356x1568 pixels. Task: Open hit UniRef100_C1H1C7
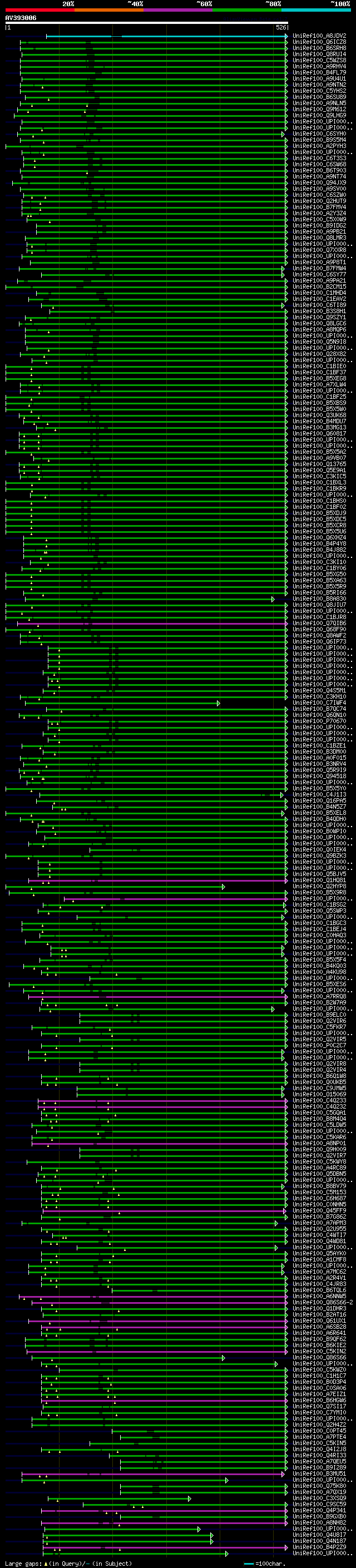(319, 1376)
